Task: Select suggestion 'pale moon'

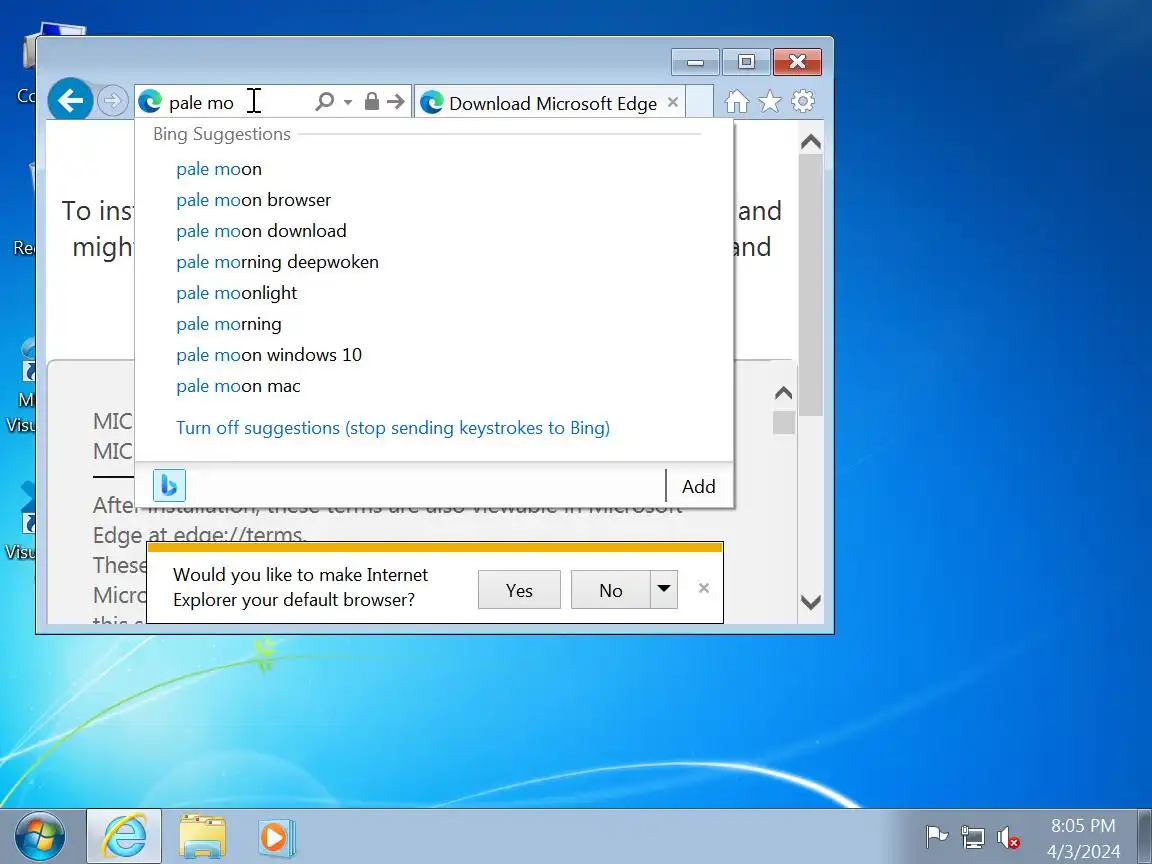Action: tap(433, 169)
